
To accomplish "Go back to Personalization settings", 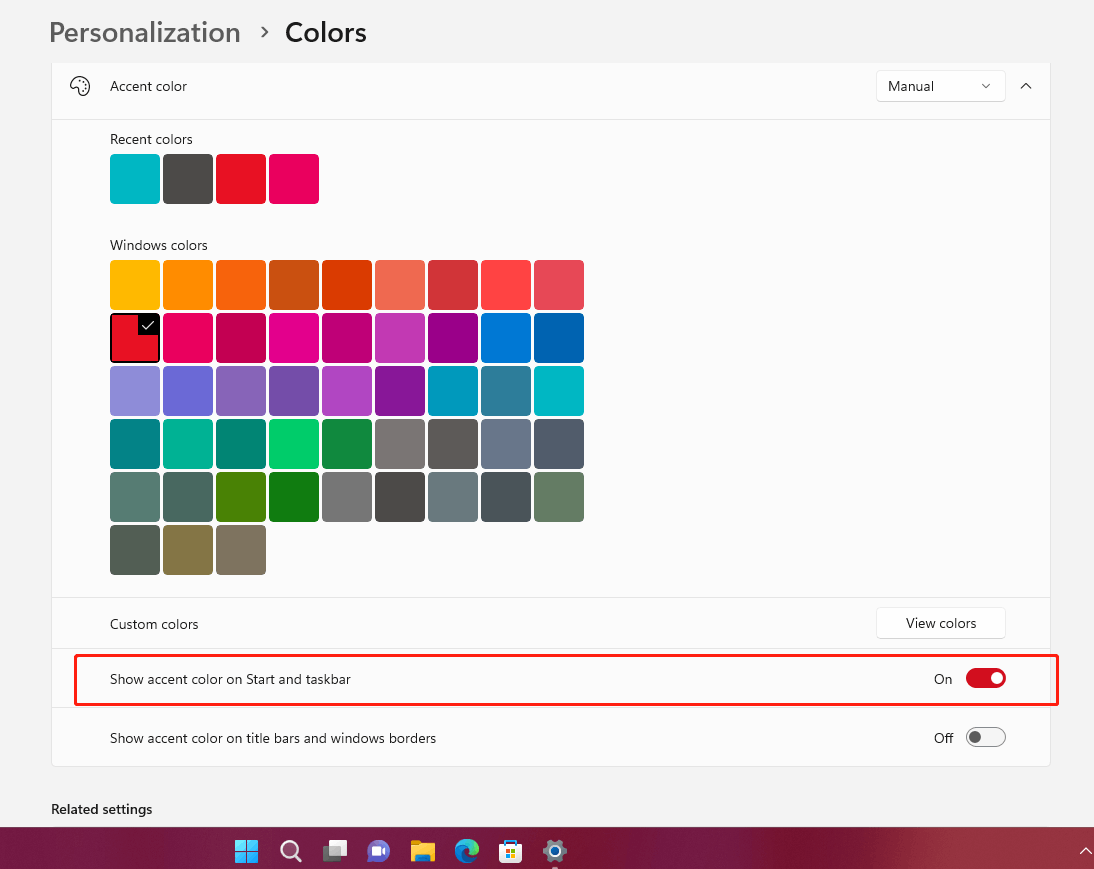I will click(x=144, y=32).
